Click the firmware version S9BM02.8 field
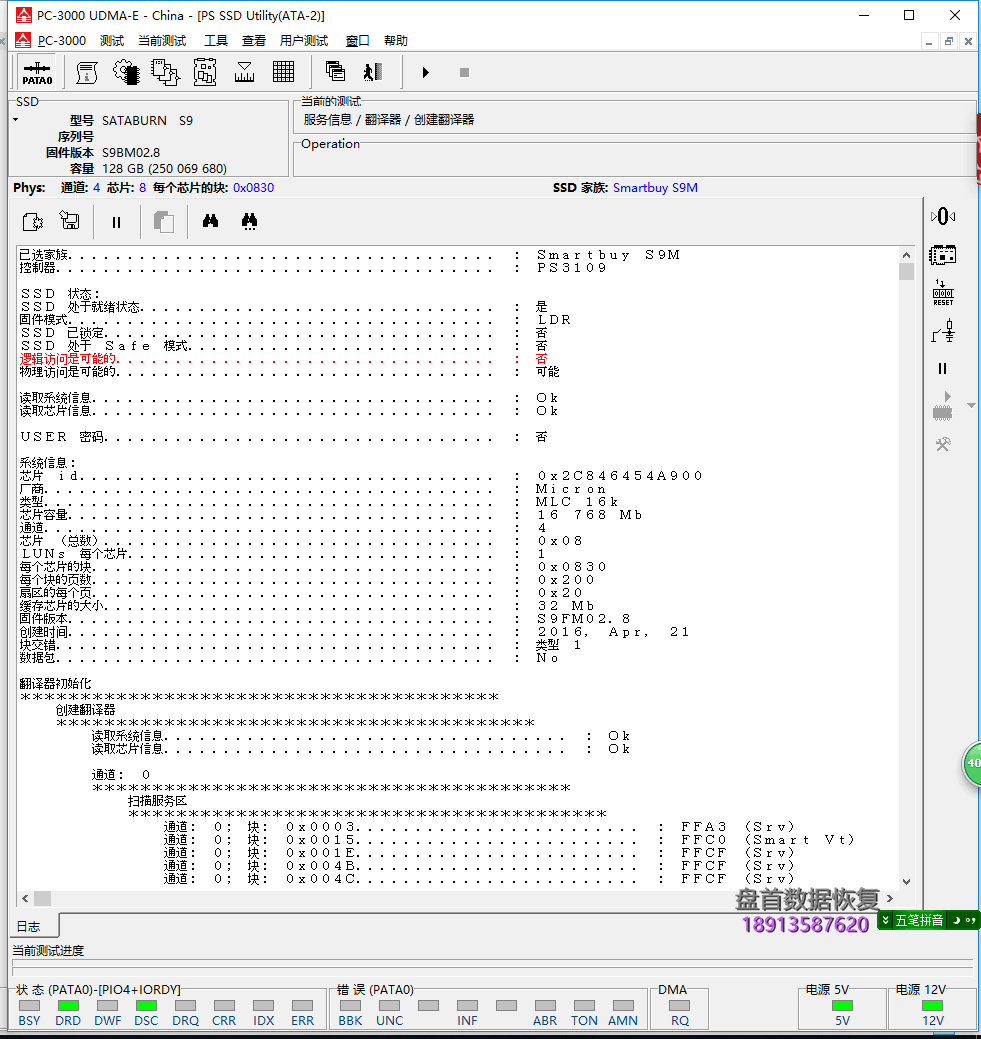Screen dimensions: 981x1039 [131, 152]
